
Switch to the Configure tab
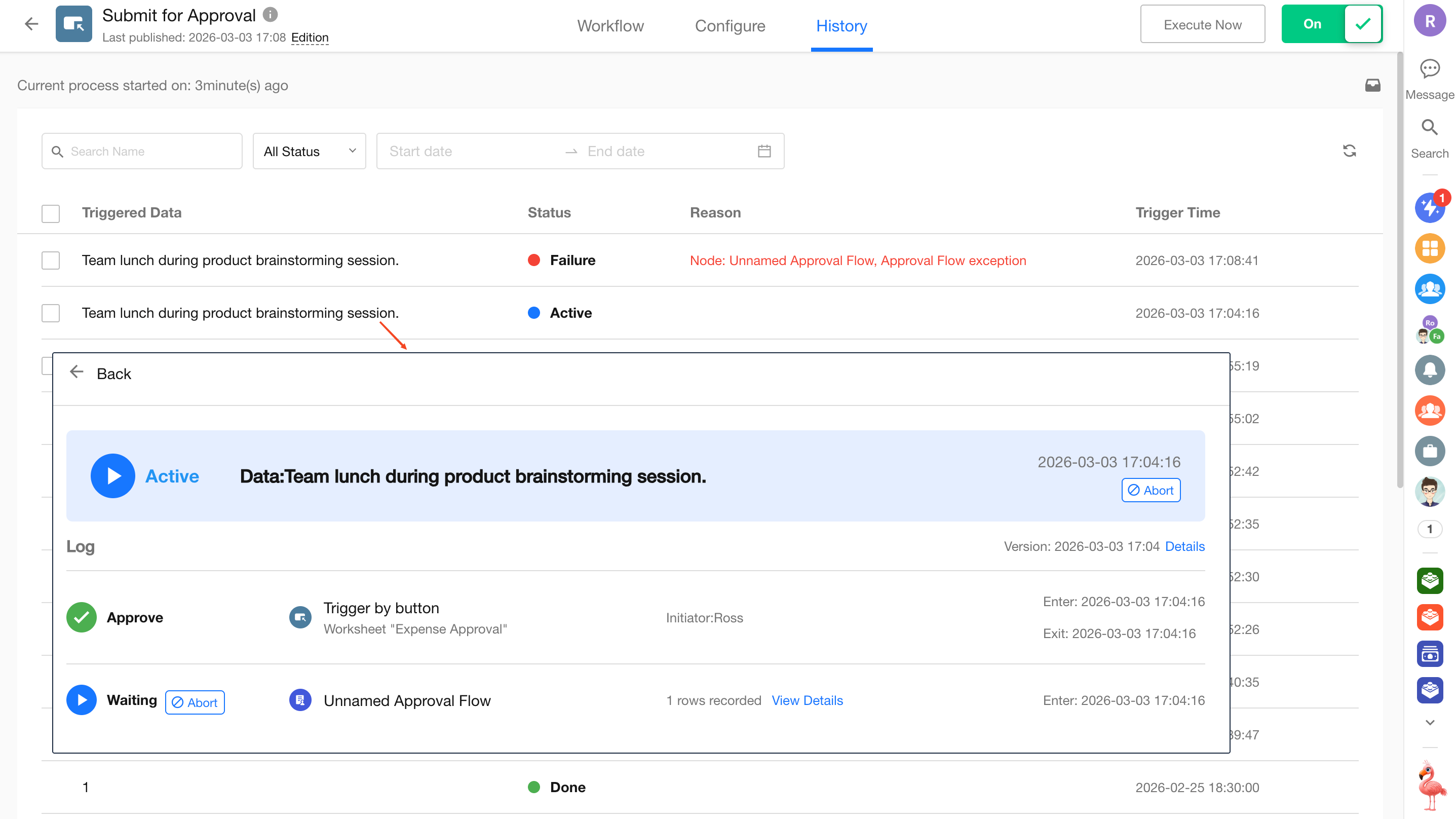point(730,26)
